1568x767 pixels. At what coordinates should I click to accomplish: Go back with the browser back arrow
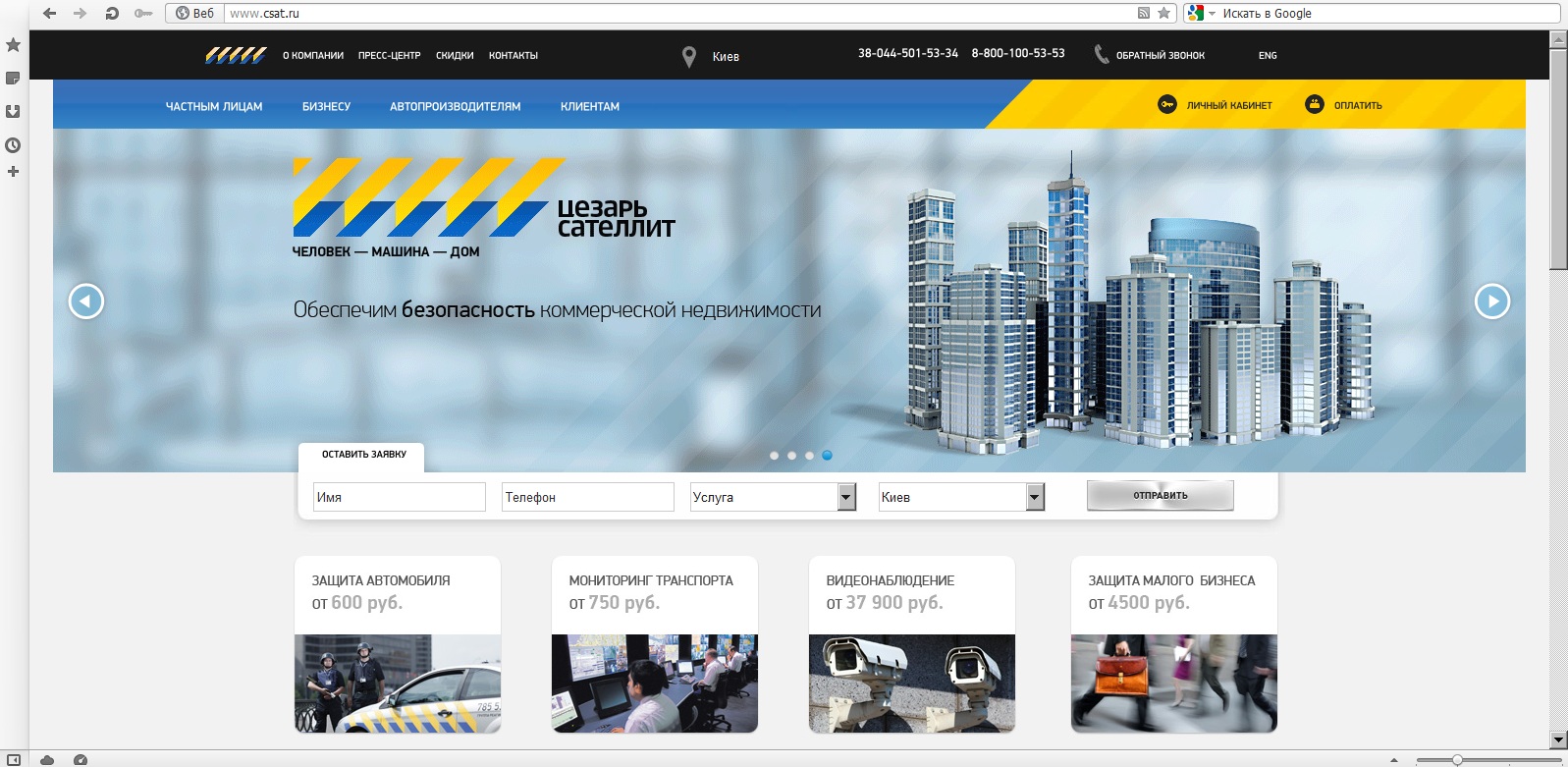49,13
